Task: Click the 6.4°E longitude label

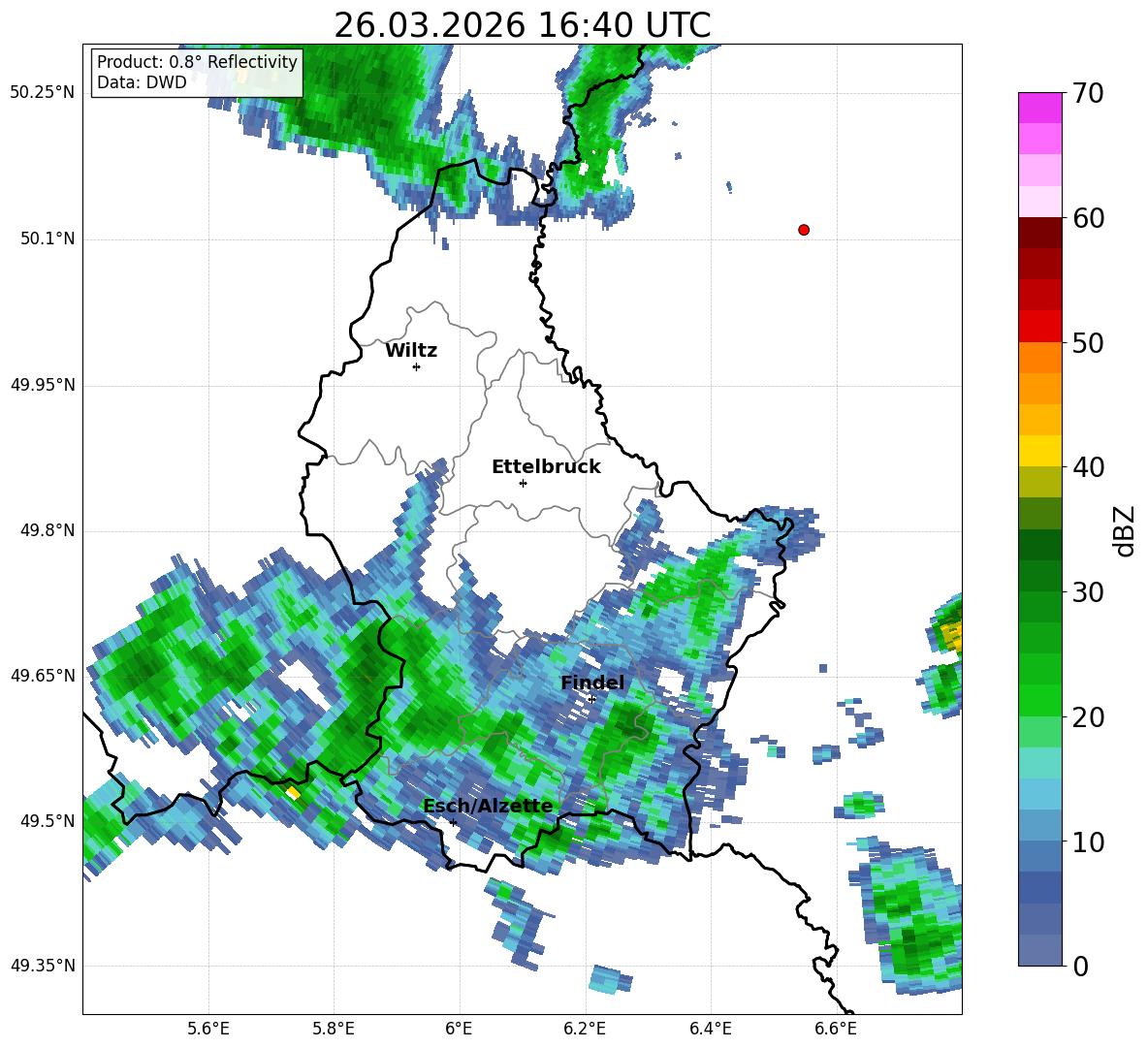Action: pyautogui.click(x=710, y=1030)
